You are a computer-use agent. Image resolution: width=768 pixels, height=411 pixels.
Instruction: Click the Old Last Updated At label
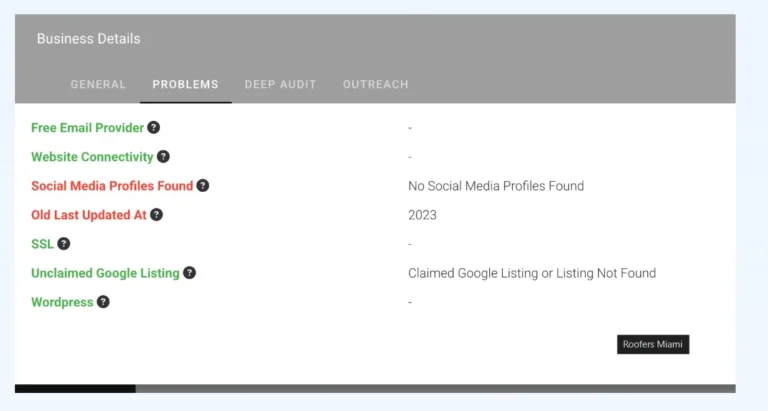click(x=89, y=215)
